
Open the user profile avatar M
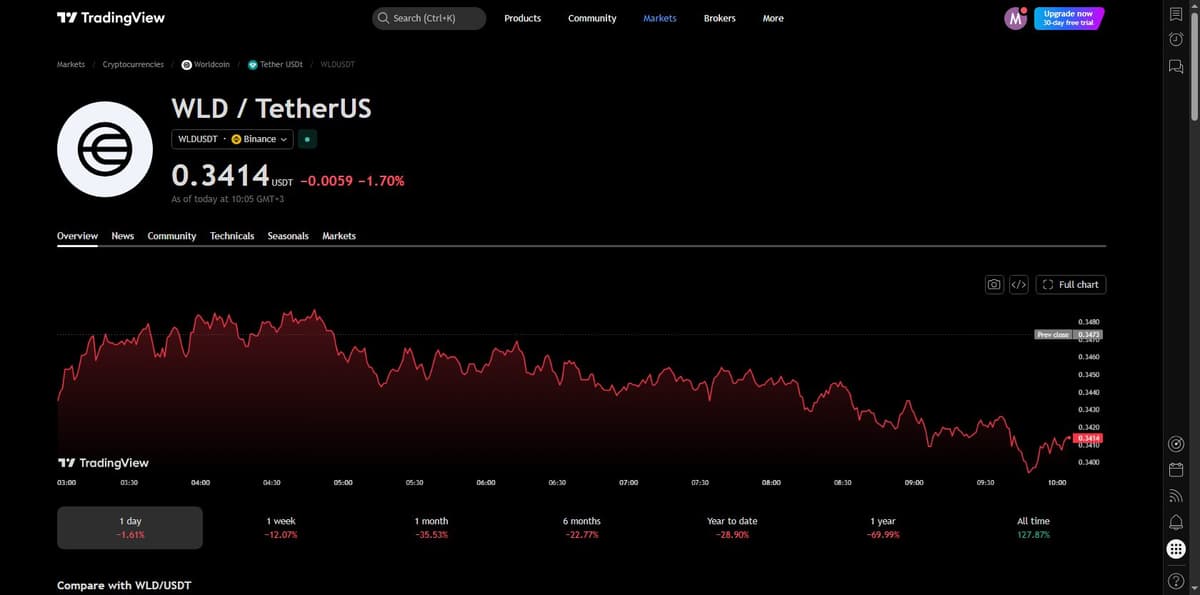pyautogui.click(x=1016, y=18)
